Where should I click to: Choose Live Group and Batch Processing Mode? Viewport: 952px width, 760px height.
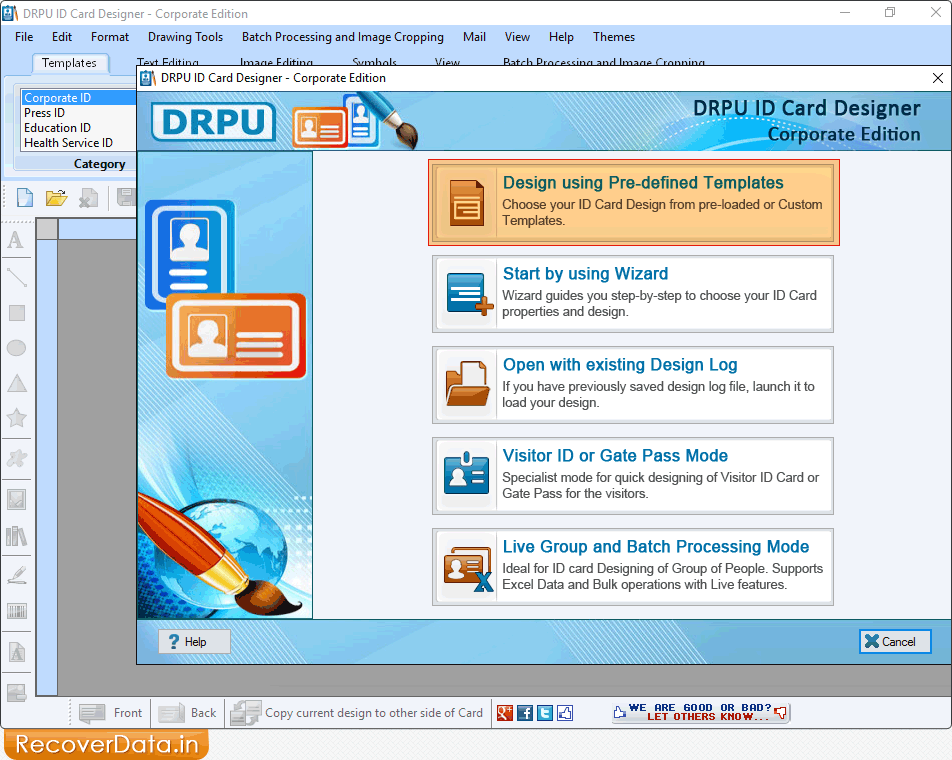(x=633, y=567)
